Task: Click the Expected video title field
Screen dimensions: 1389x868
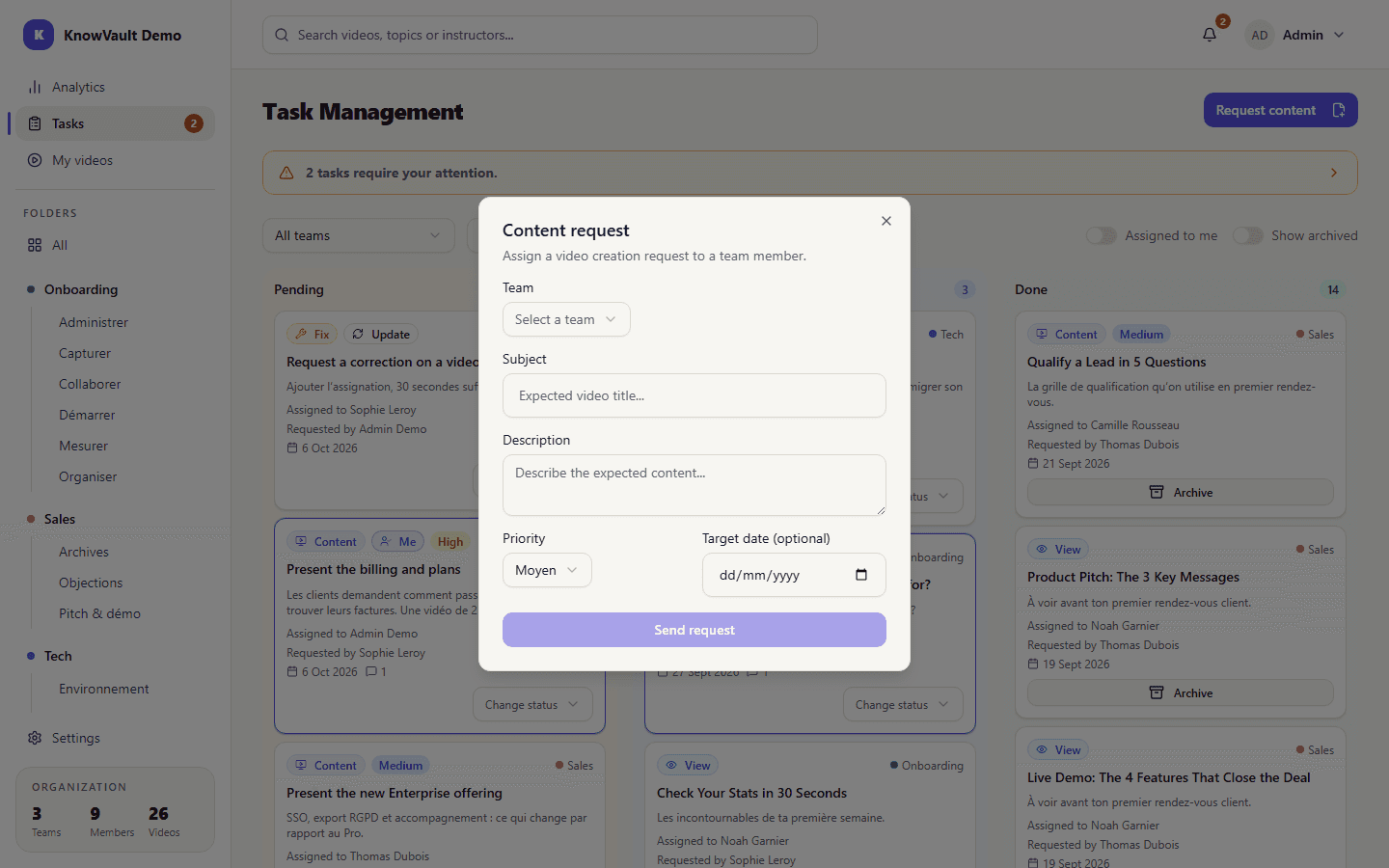Action: pos(694,395)
